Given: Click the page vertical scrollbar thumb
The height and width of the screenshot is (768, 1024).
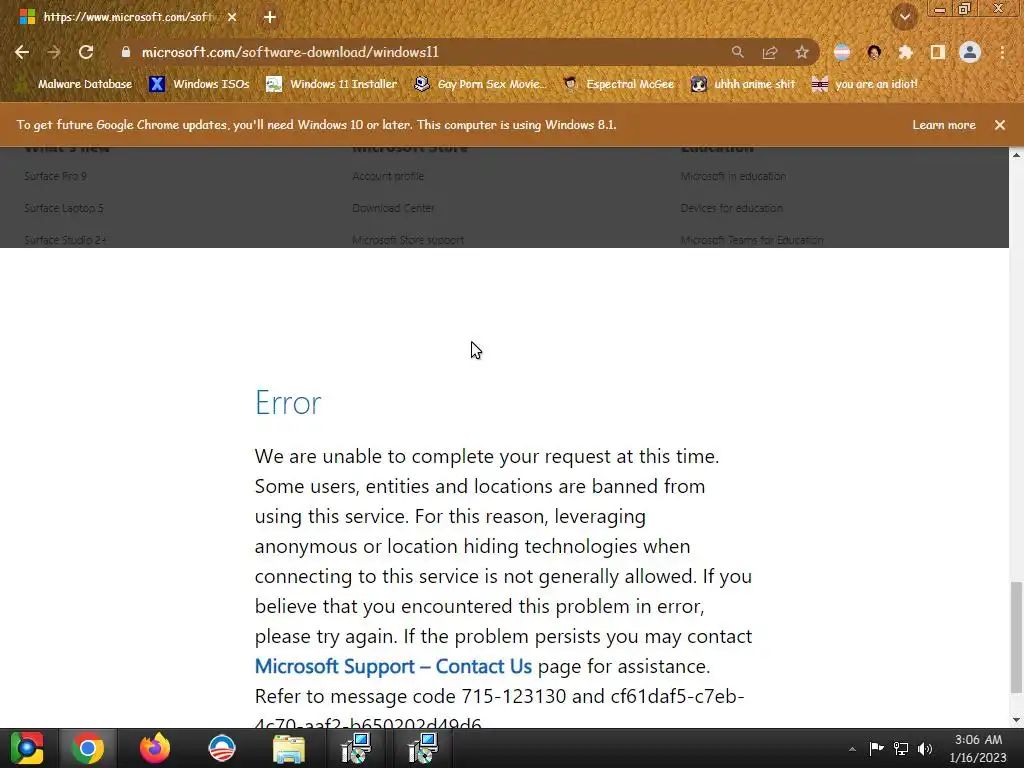Looking at the screenshot, I should click(1016, 637).
